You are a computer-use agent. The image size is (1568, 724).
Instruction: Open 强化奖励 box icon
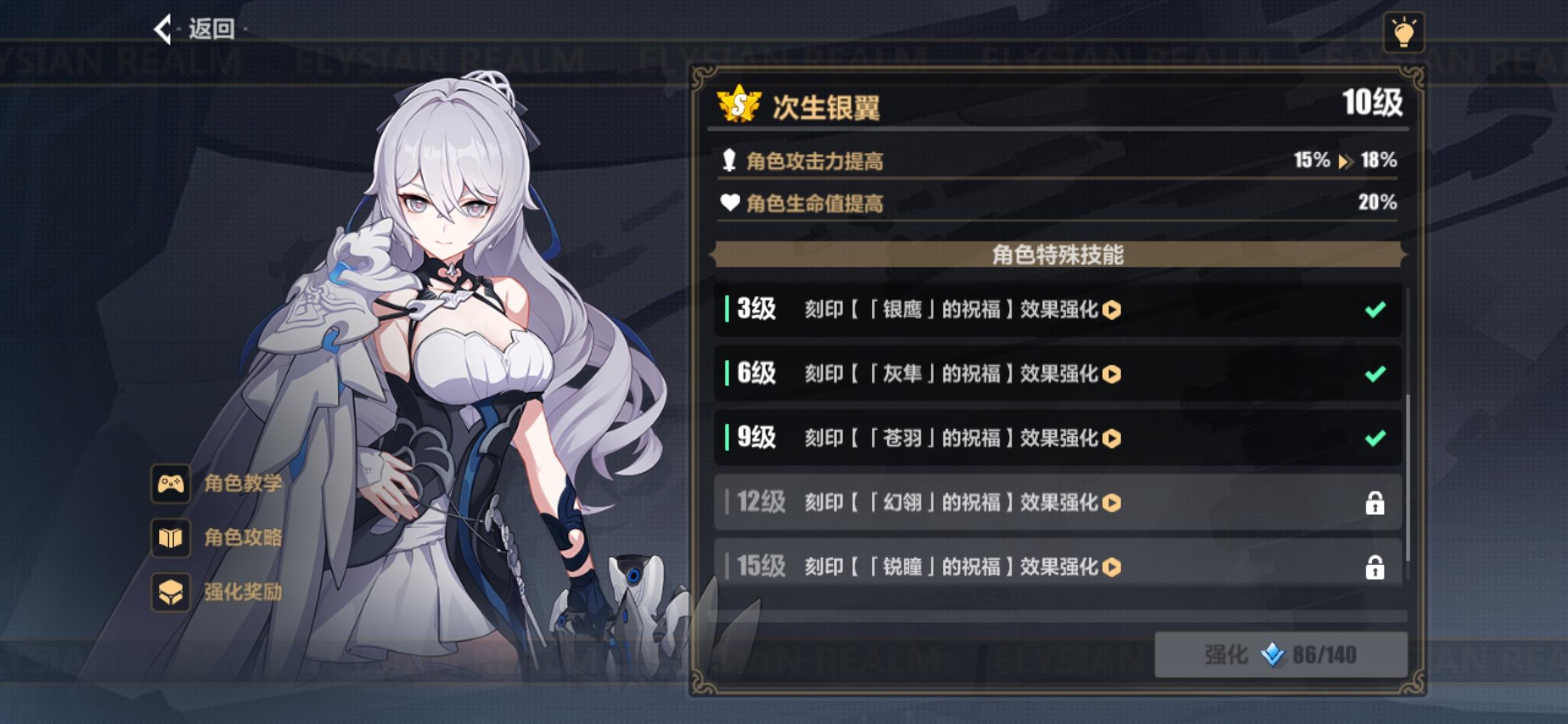[x=170, y=592]
